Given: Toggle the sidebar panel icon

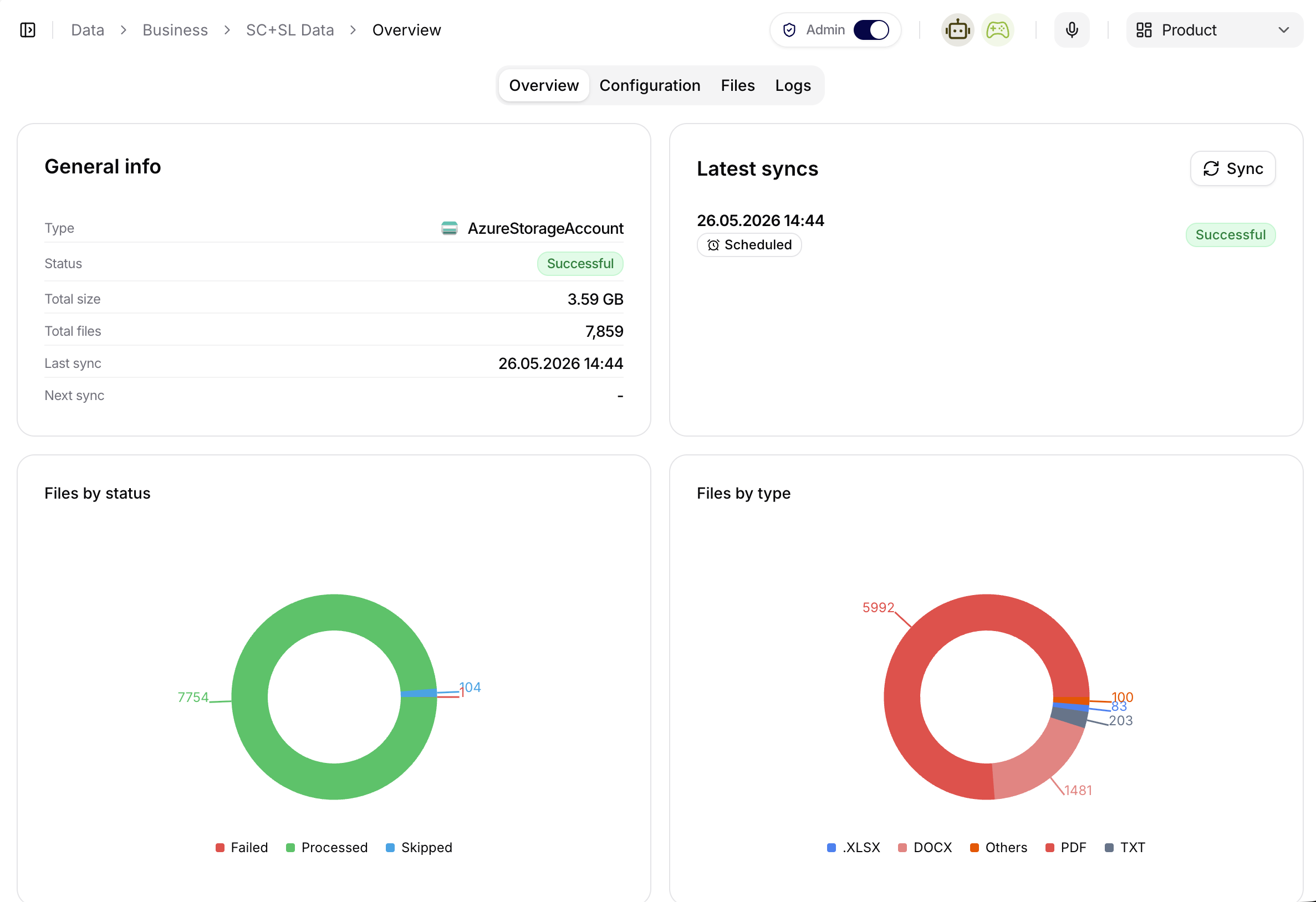Looking at the screenshot, I should [x=28, y=30].
